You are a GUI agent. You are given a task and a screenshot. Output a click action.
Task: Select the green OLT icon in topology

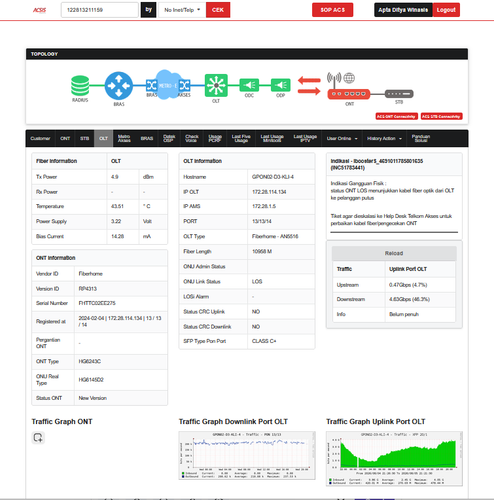point(216,85)
